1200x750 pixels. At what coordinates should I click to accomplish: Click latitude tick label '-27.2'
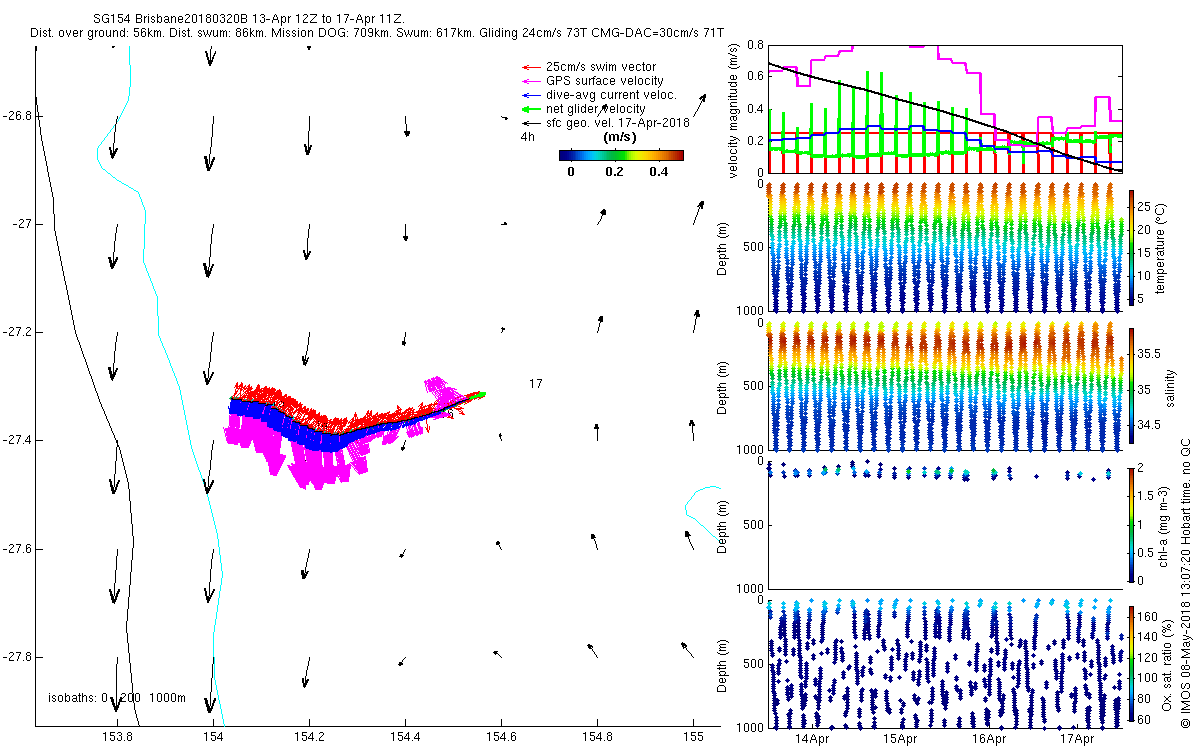(x=18, y=332)
